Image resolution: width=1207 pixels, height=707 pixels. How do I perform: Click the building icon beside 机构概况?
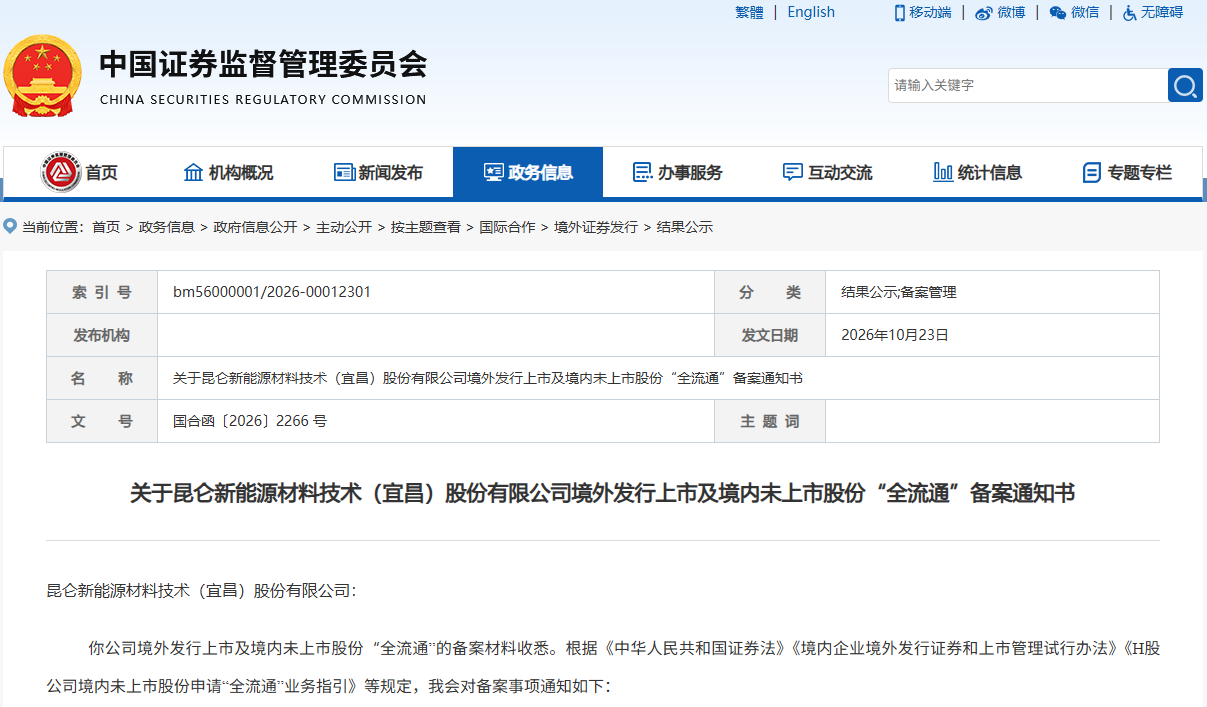point(193,172)
